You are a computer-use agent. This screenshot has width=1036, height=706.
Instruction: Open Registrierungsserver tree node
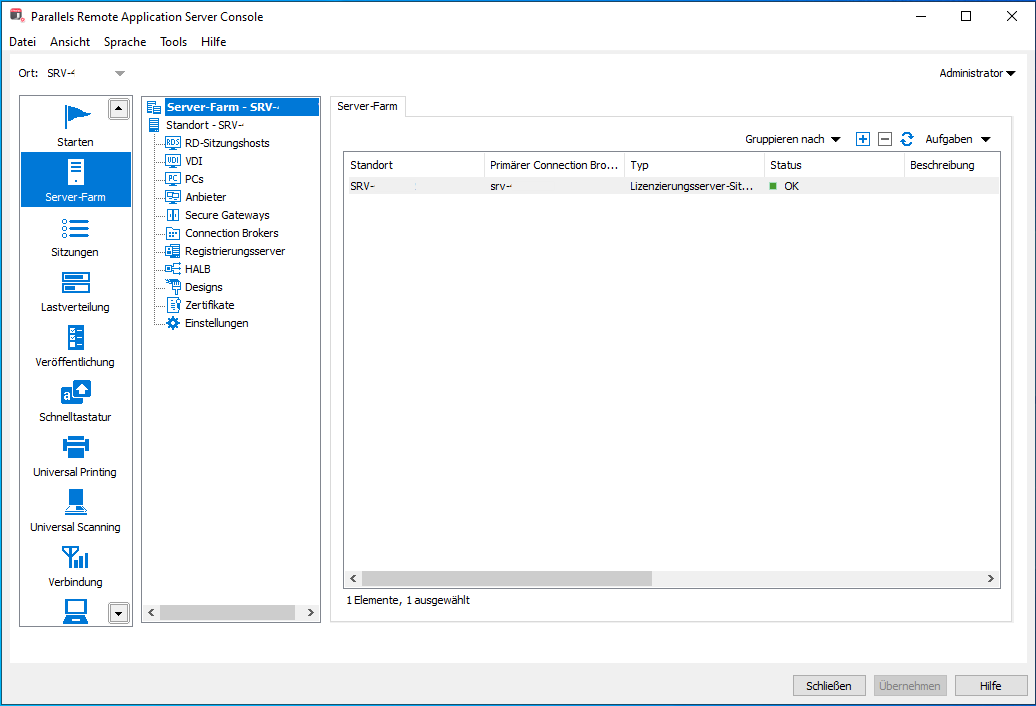(x=235, y=251)
